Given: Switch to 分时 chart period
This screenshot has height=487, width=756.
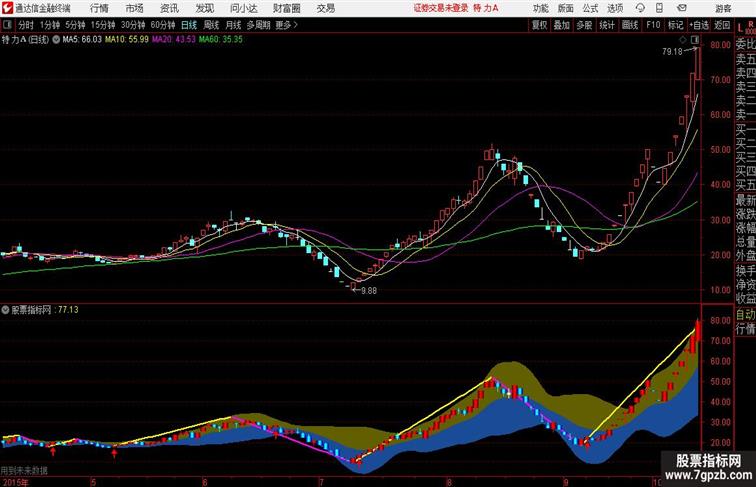Looking at the screenshot, I should pyautogui.click(x=26, y=25).
